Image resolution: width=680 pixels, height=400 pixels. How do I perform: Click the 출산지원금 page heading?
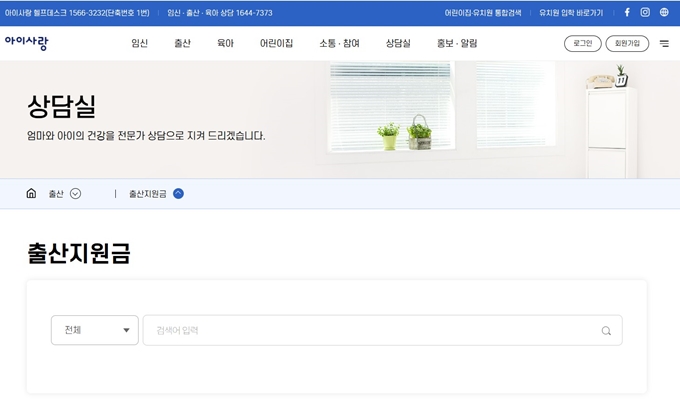tap(78, 253)
